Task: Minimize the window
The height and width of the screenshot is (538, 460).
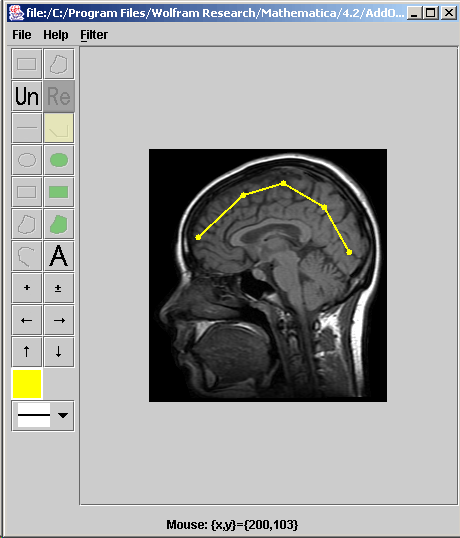Action: click(414, 13)
